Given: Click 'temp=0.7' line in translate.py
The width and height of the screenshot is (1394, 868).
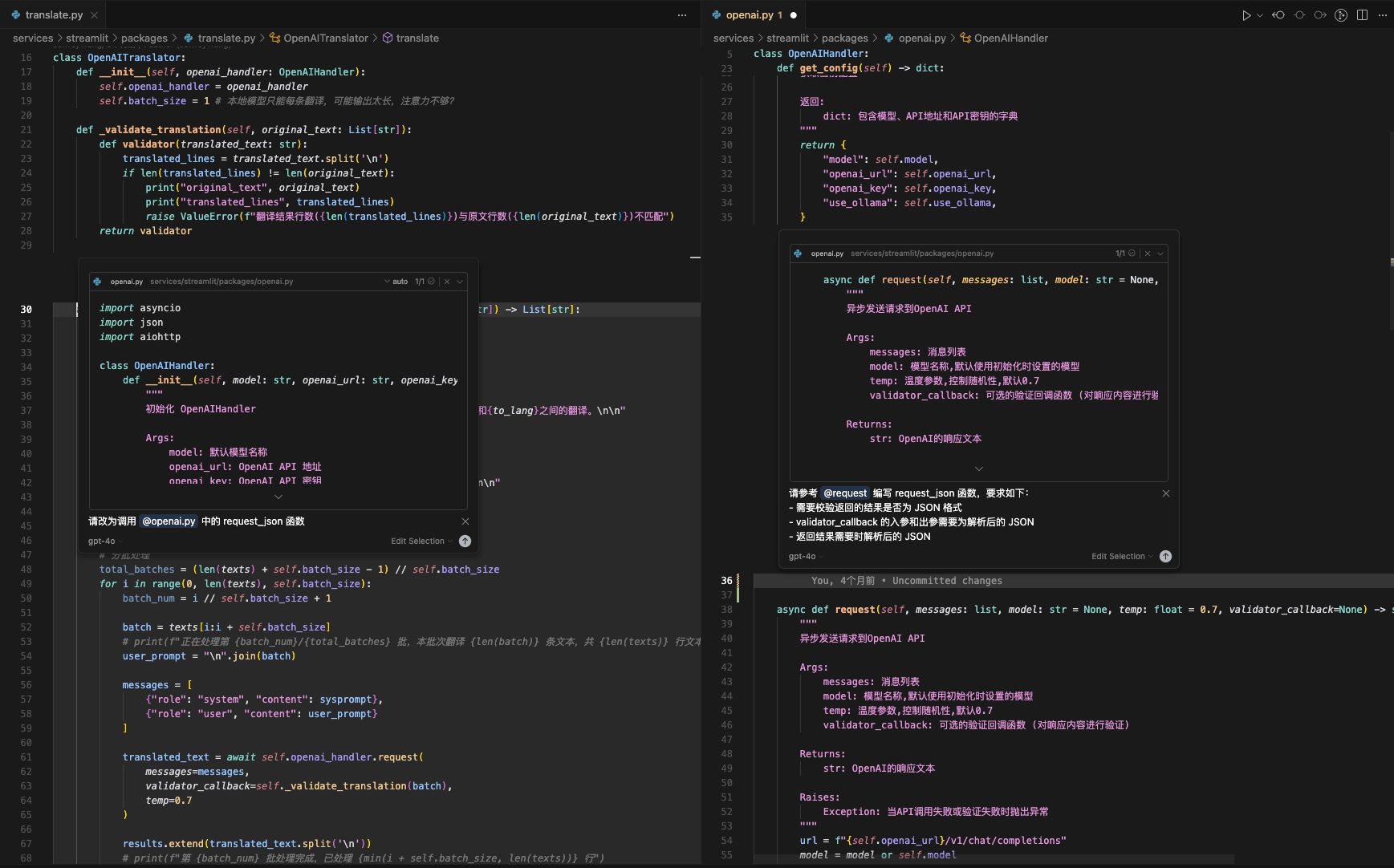Looking at the screenshot, I should (169, 801).
